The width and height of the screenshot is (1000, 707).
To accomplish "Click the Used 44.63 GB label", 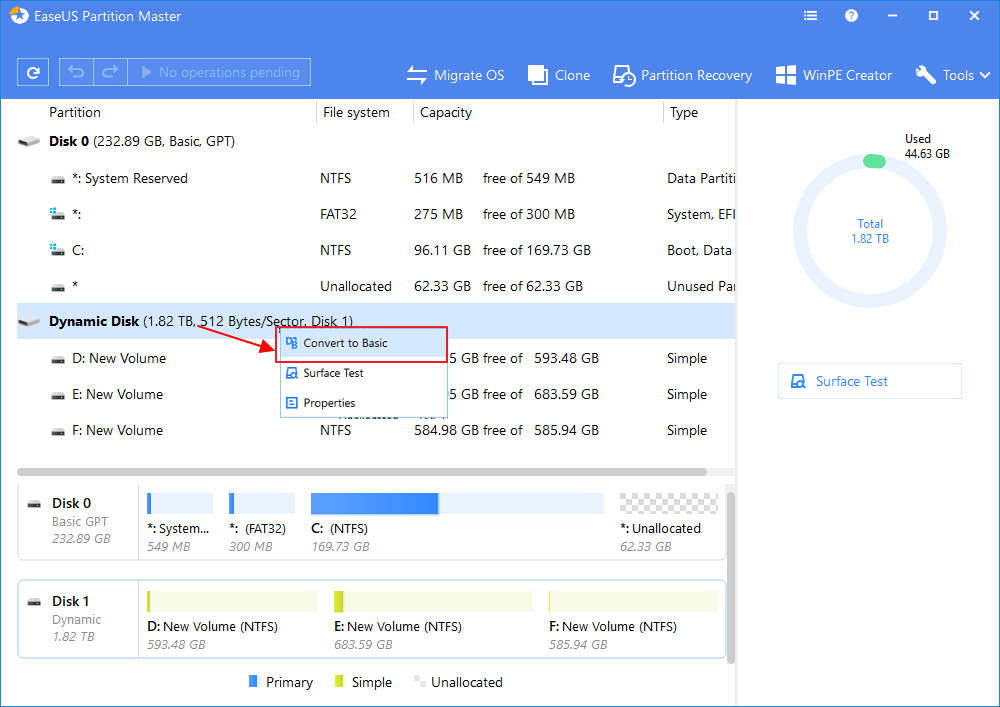I will coord(927,146).
